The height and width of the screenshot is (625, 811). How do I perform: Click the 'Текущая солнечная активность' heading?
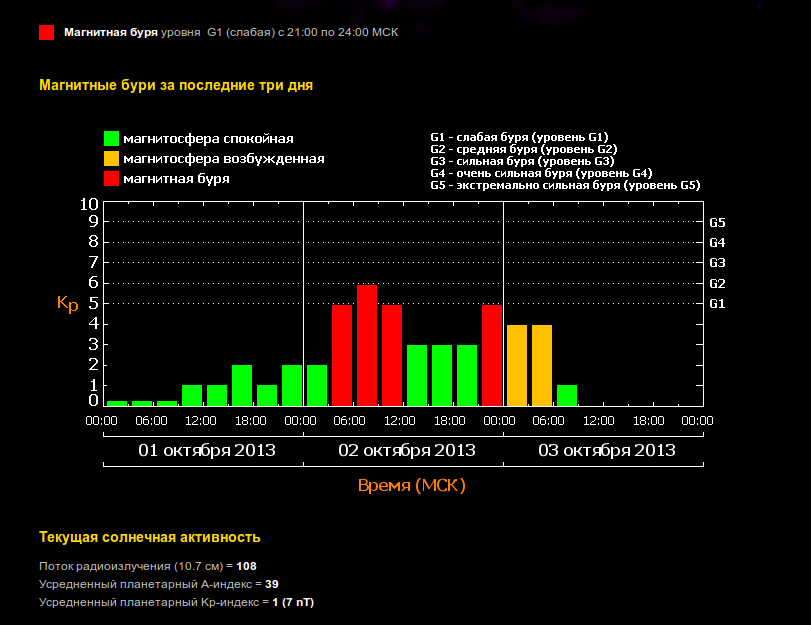(150, 537)
